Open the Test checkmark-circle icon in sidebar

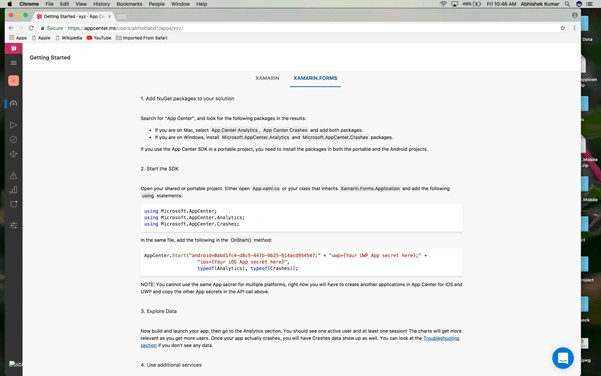[x=13, y=140]
